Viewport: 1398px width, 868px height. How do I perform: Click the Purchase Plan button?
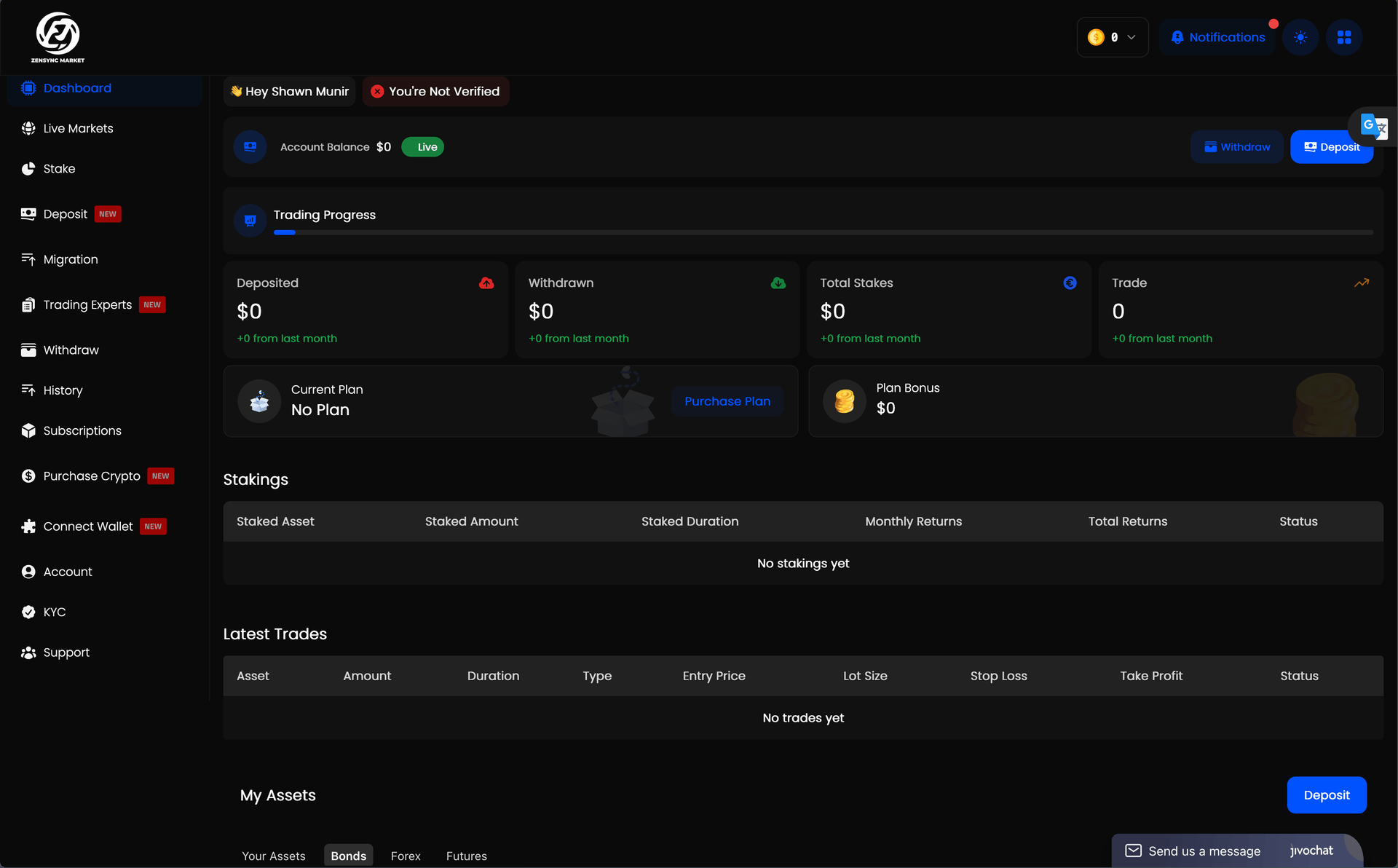click(x=727, y=401)
